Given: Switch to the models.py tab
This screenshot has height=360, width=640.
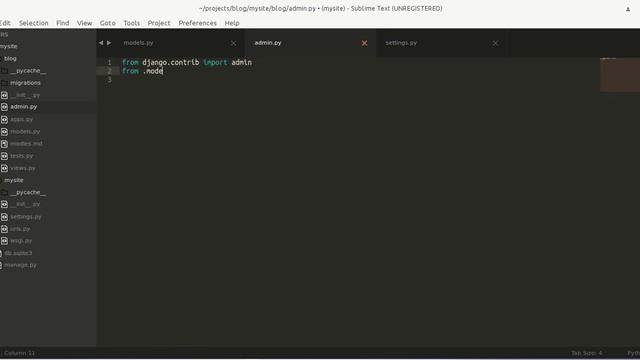Looking at the screenshot, I should point(138,43).
